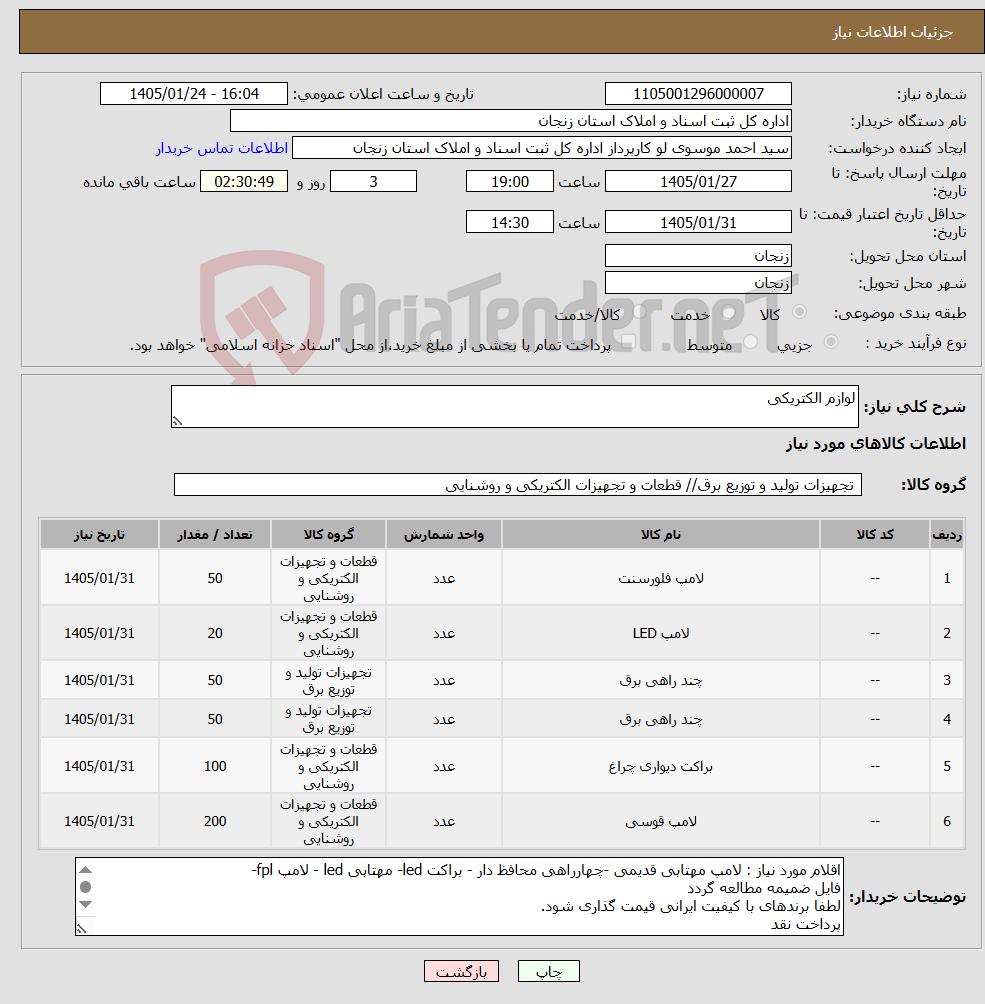The height and width of the screenshot is (1004, 985).
Task: Click scroll down arrow in buyer notes
Action: coord(86,904)
